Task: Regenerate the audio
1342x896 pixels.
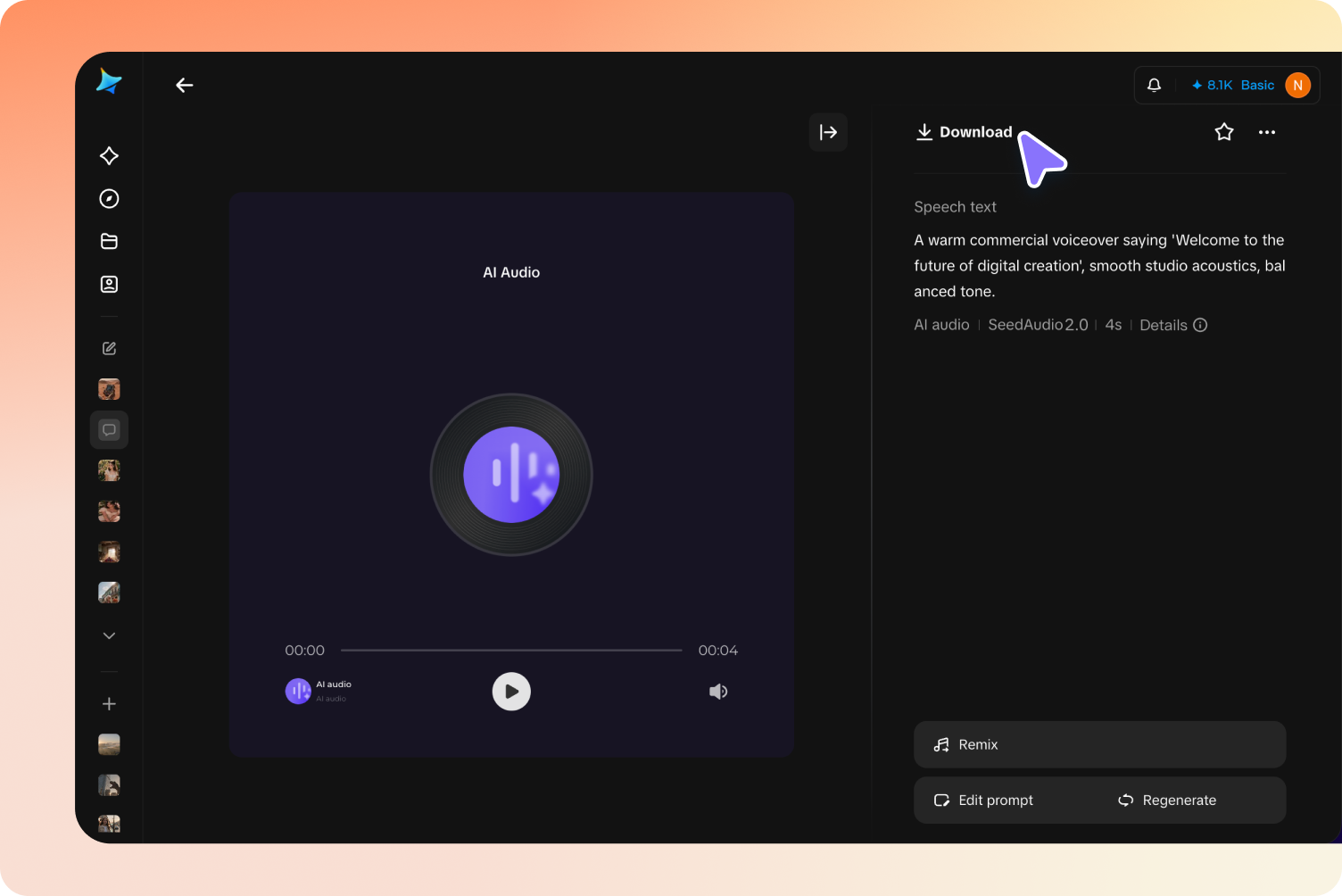Action: pos(1167,800)
